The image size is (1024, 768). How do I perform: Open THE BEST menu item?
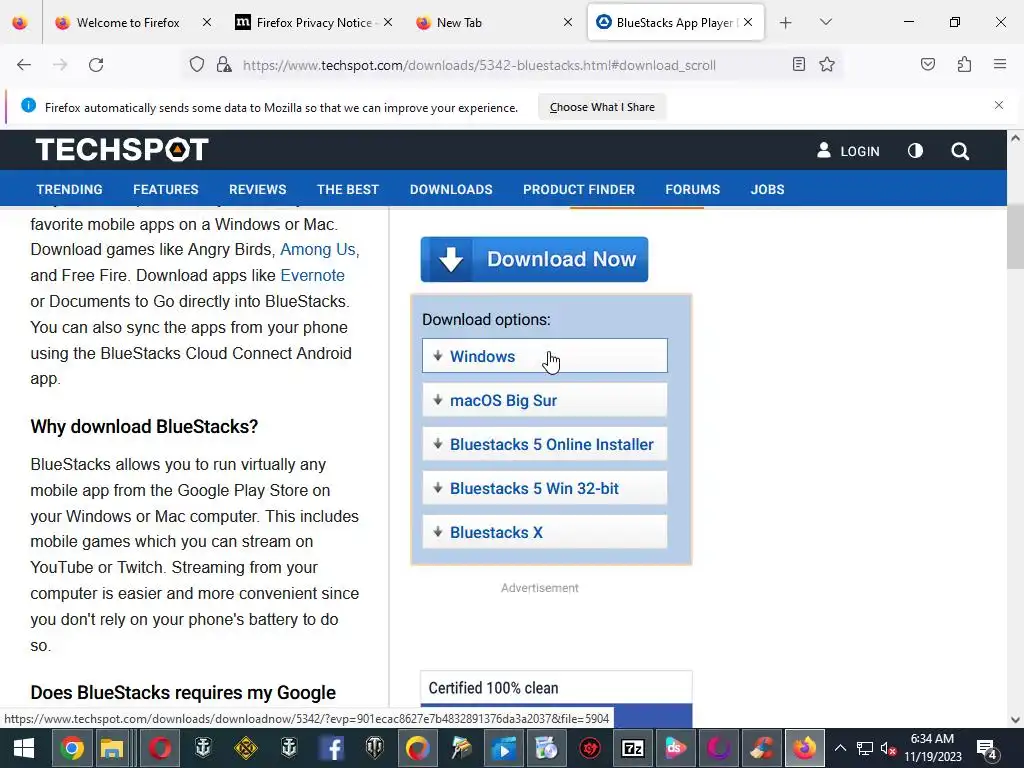coord(348,189)
